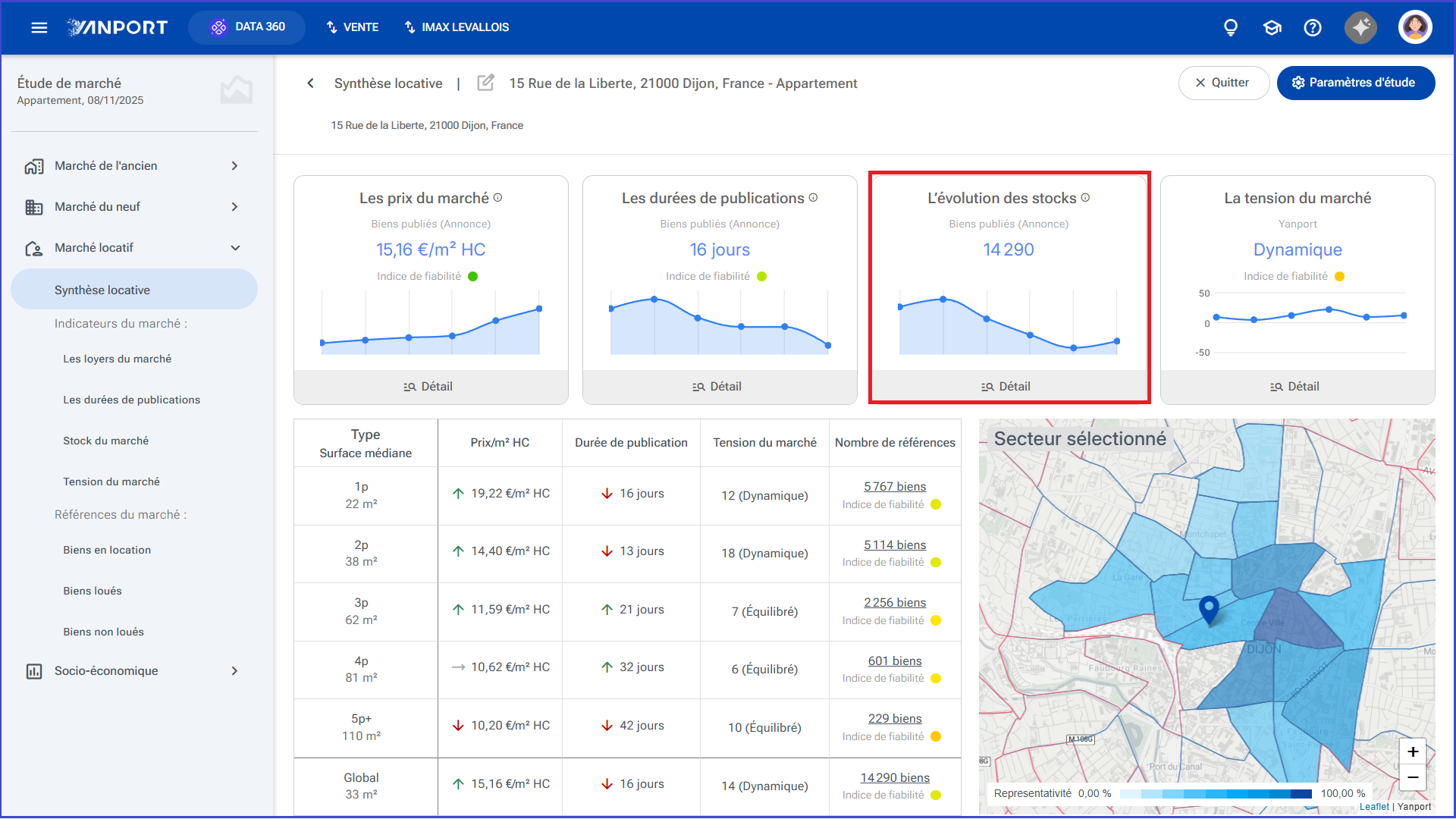The width and height of the screenshot is (1456, 819).
Task: Click the lightbulb tips icon
Action: pos(1231,27)
